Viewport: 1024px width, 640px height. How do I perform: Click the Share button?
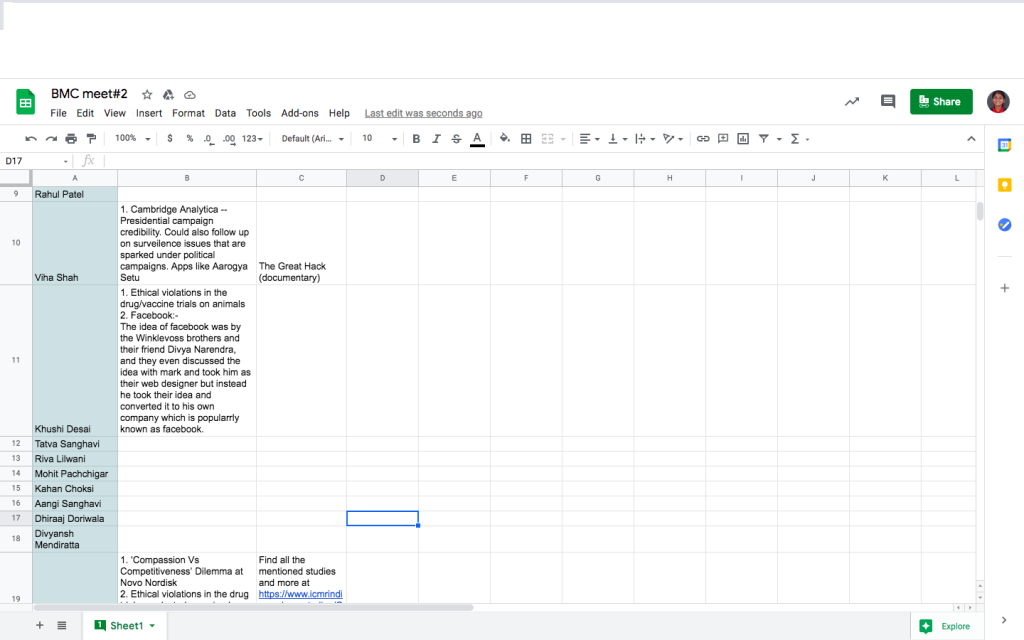[x=941, y=101]
